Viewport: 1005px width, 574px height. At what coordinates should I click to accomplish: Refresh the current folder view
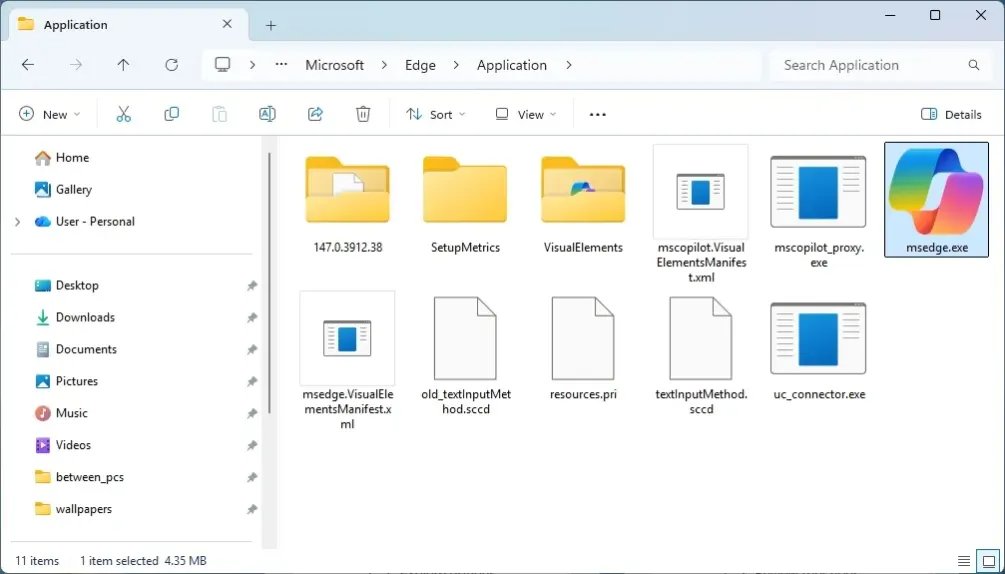coord(171,65)
